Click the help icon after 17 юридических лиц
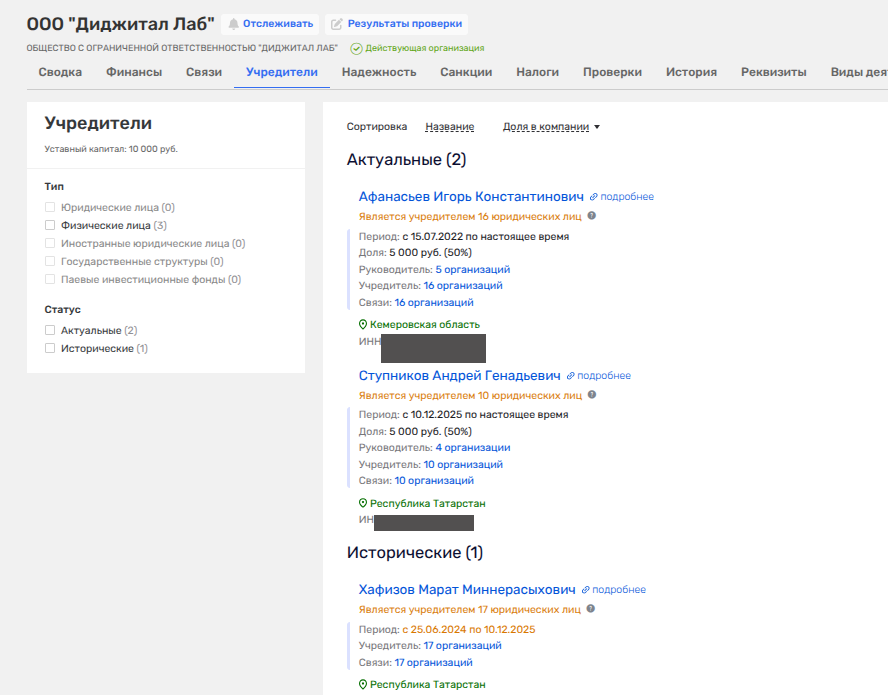Screen dimensions: 888x695 pos(591,609)
